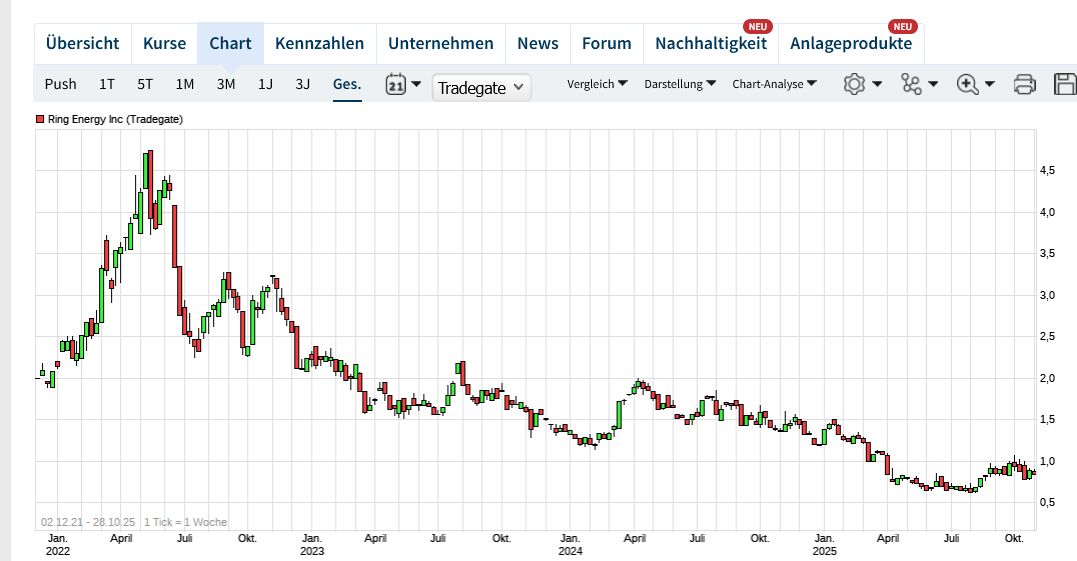The image size is (1077, 561).
Task: Open the Chart-Analyse dropdown
Action: pyautogui.click(x=774, y=84)
